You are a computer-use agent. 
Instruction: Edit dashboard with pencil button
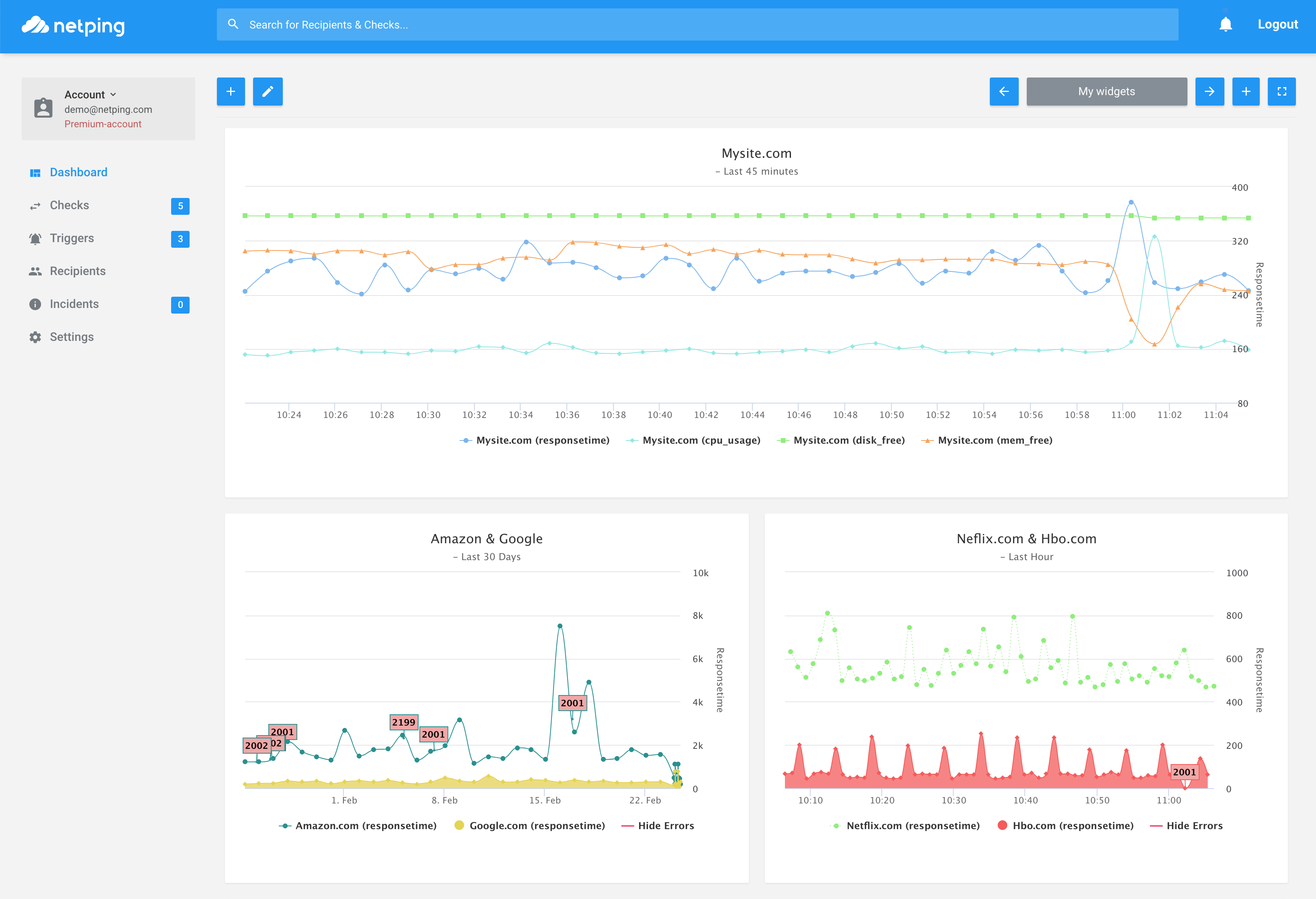point(267,92)
